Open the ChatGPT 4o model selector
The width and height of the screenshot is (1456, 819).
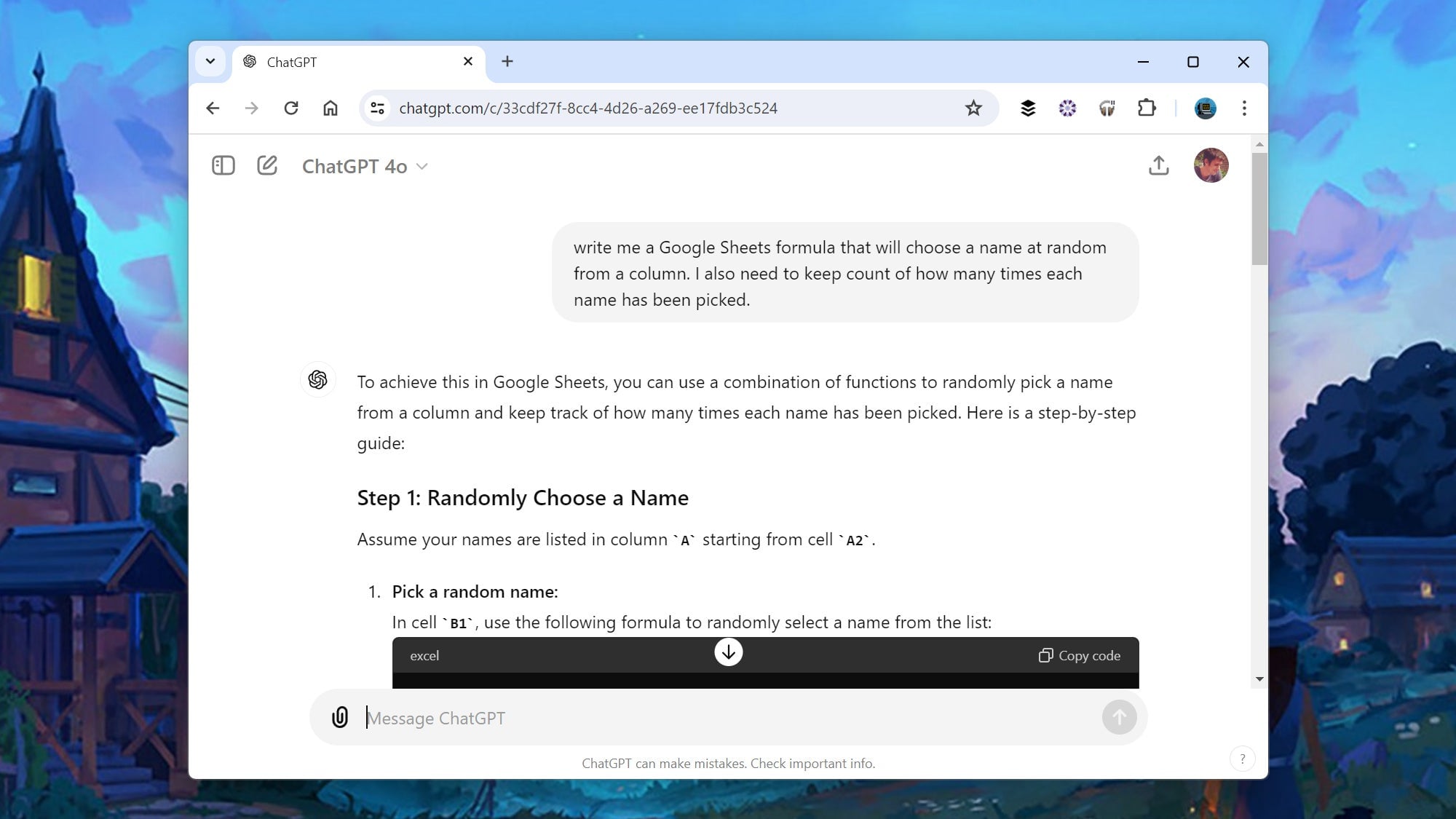click(365, 167)
